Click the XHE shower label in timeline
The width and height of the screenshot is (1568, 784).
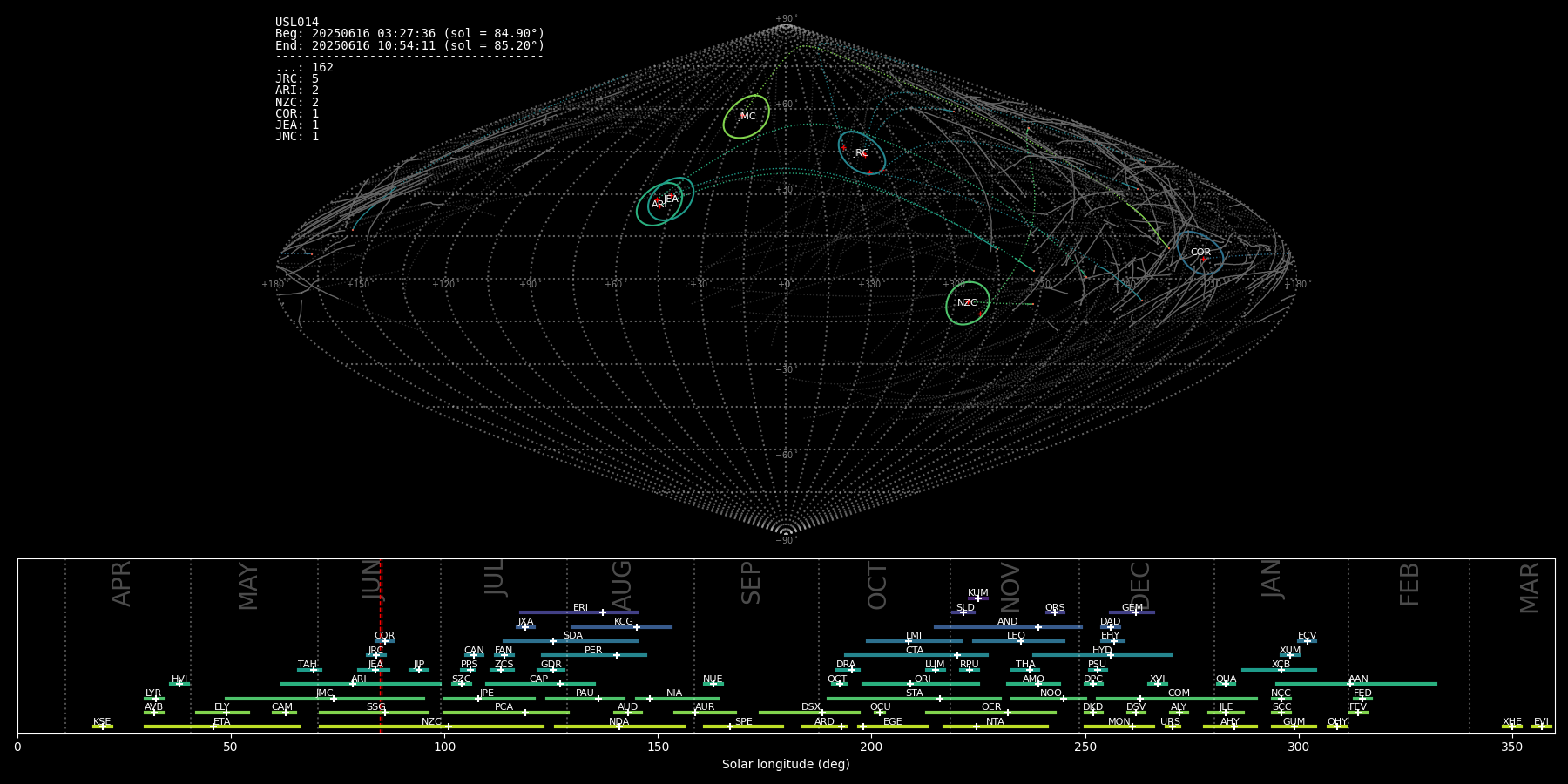[1511, 721]
